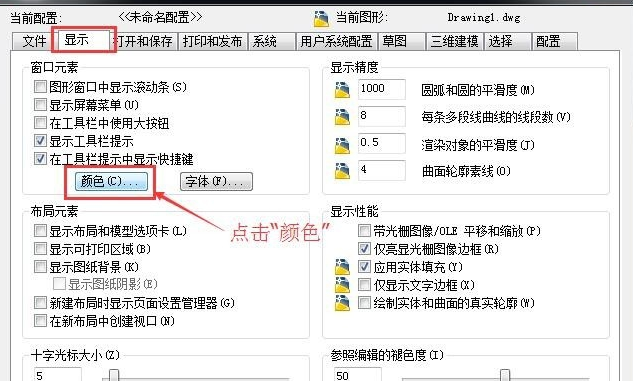Enable 带光栅图像/OLE 平移和缩放 checkbox

[x=364, y=230]
